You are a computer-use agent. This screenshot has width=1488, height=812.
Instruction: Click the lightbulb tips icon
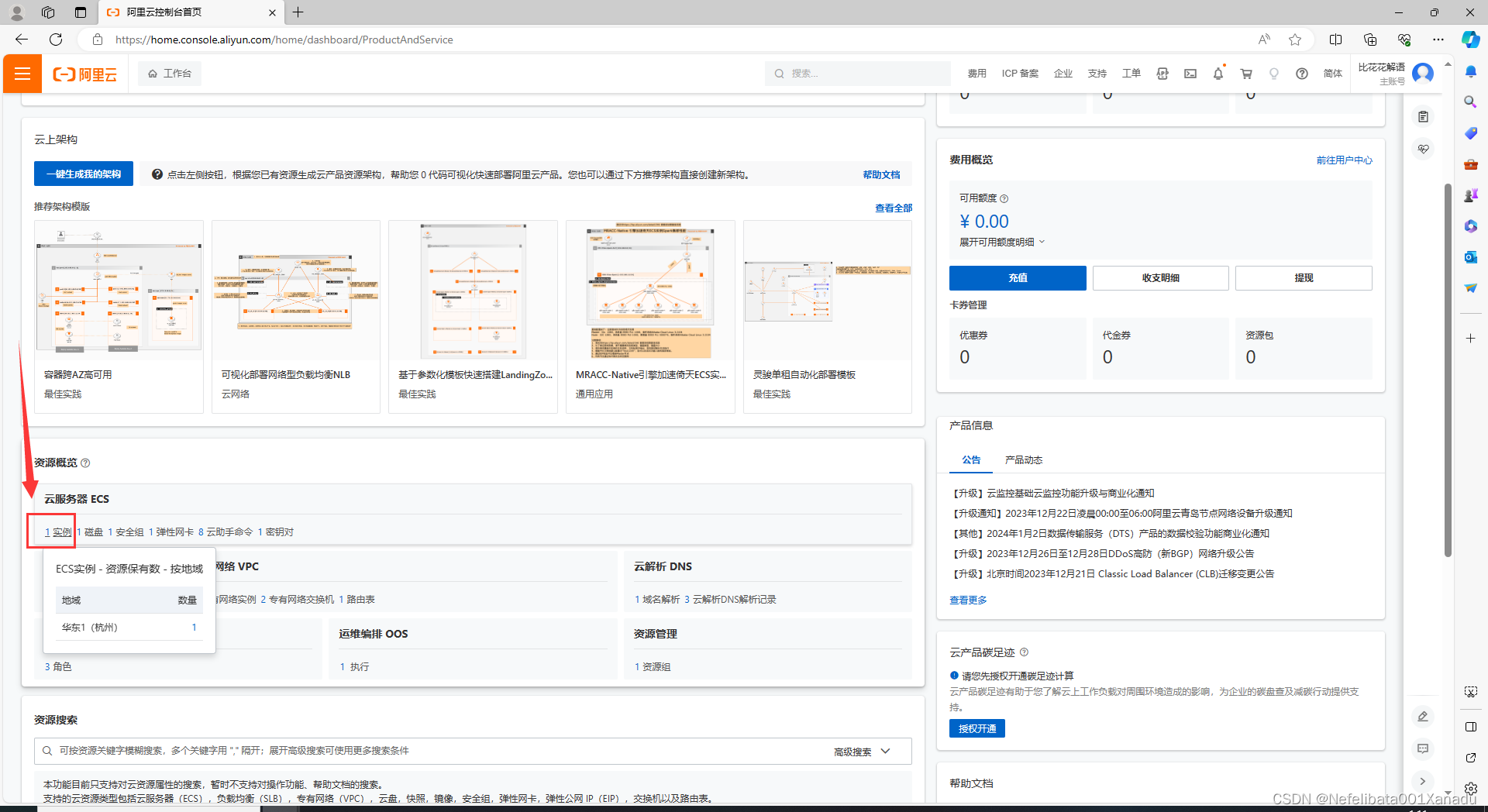1274,74
